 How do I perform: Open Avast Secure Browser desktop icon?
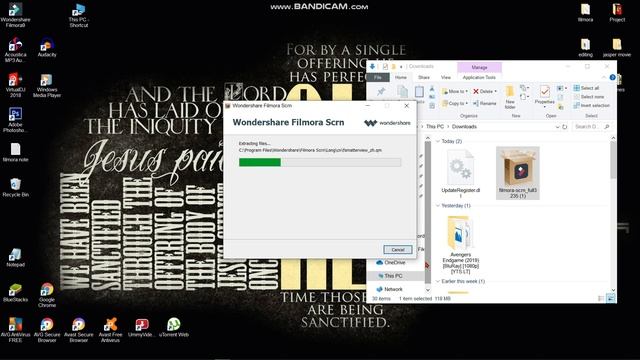click(78, 330)
